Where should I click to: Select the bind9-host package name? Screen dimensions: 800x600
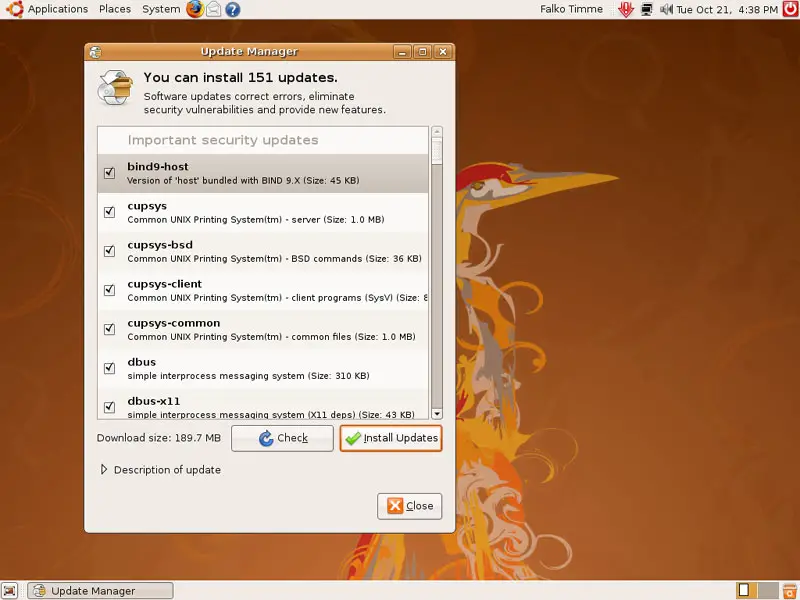click(158, 167)
